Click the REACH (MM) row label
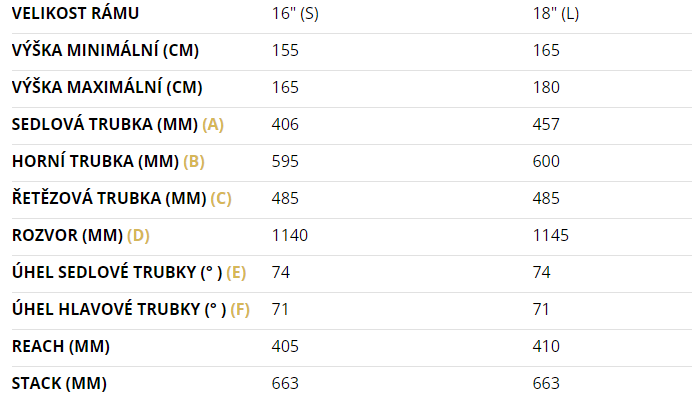 61,347
